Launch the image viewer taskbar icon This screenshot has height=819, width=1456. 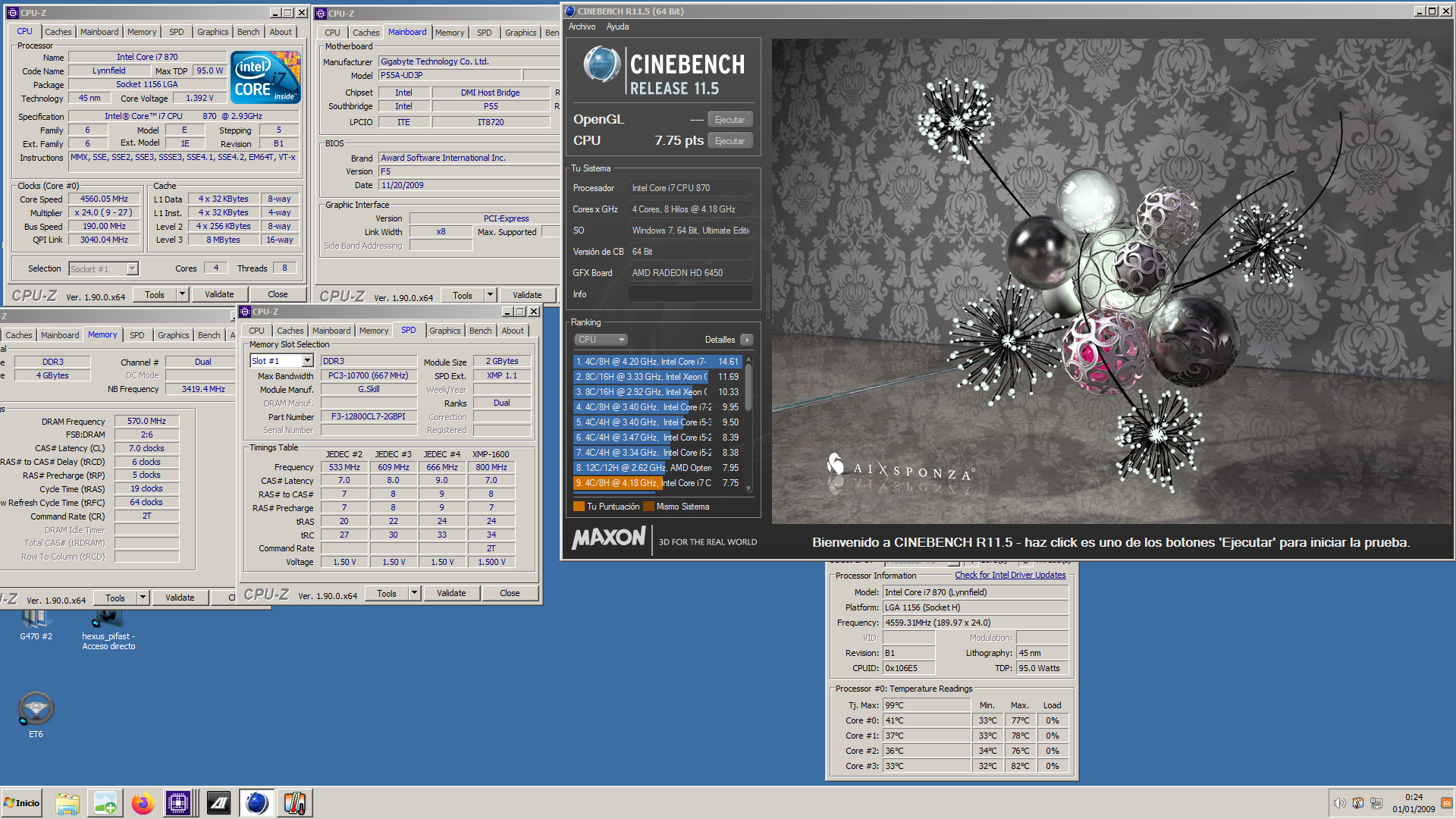[x=105, y=803]
